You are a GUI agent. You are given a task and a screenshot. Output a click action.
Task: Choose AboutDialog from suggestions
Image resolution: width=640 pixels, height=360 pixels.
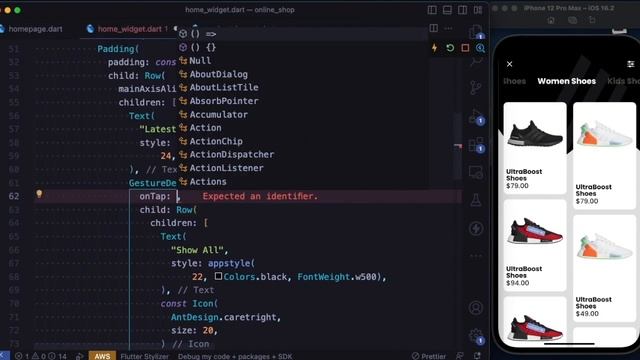coord(302,74)
